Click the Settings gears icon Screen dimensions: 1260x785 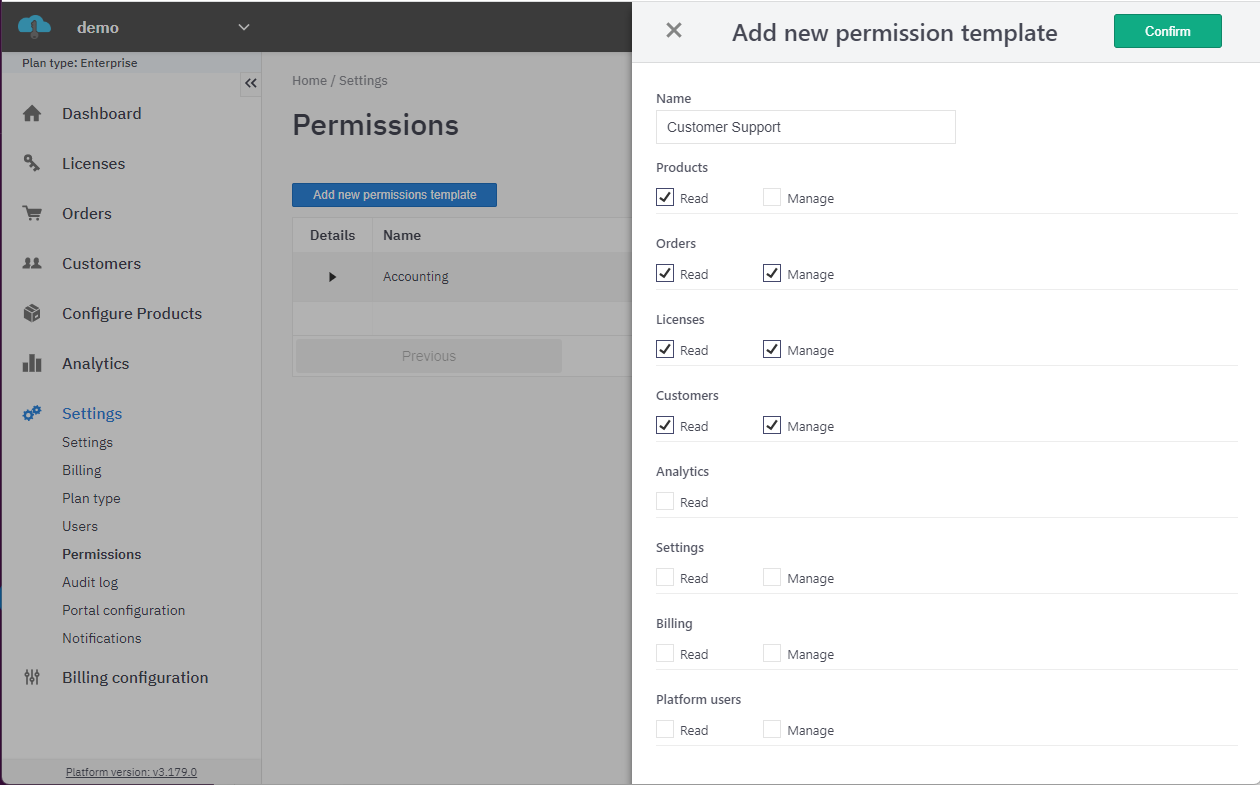(32, 413)
